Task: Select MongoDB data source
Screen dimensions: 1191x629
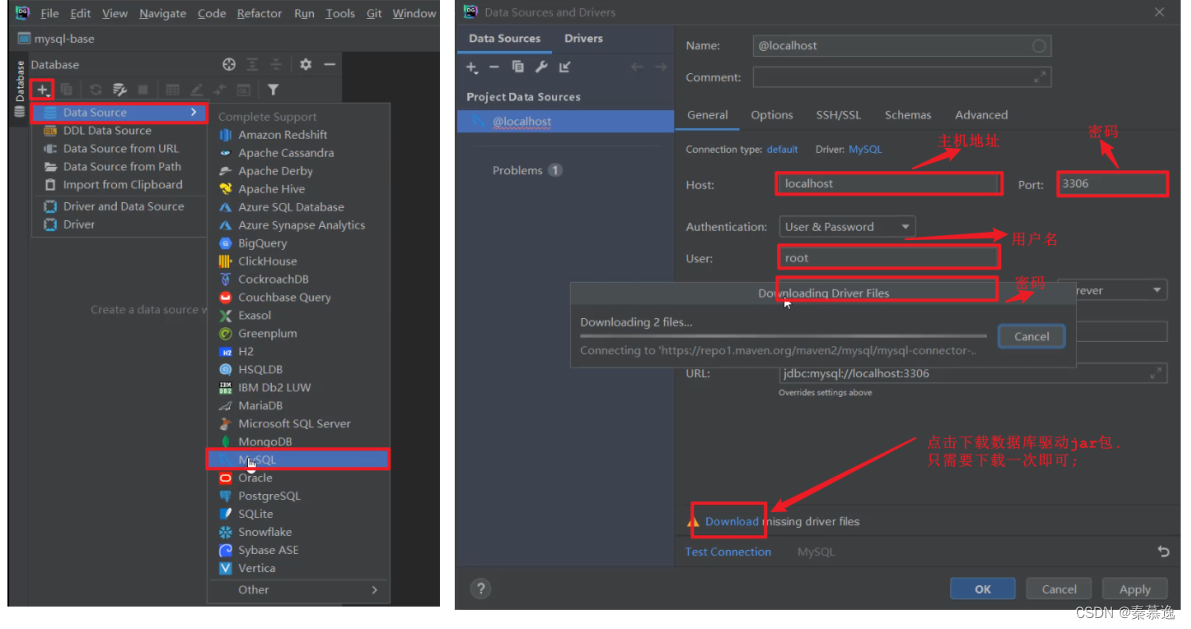Action: pos(299,441)
